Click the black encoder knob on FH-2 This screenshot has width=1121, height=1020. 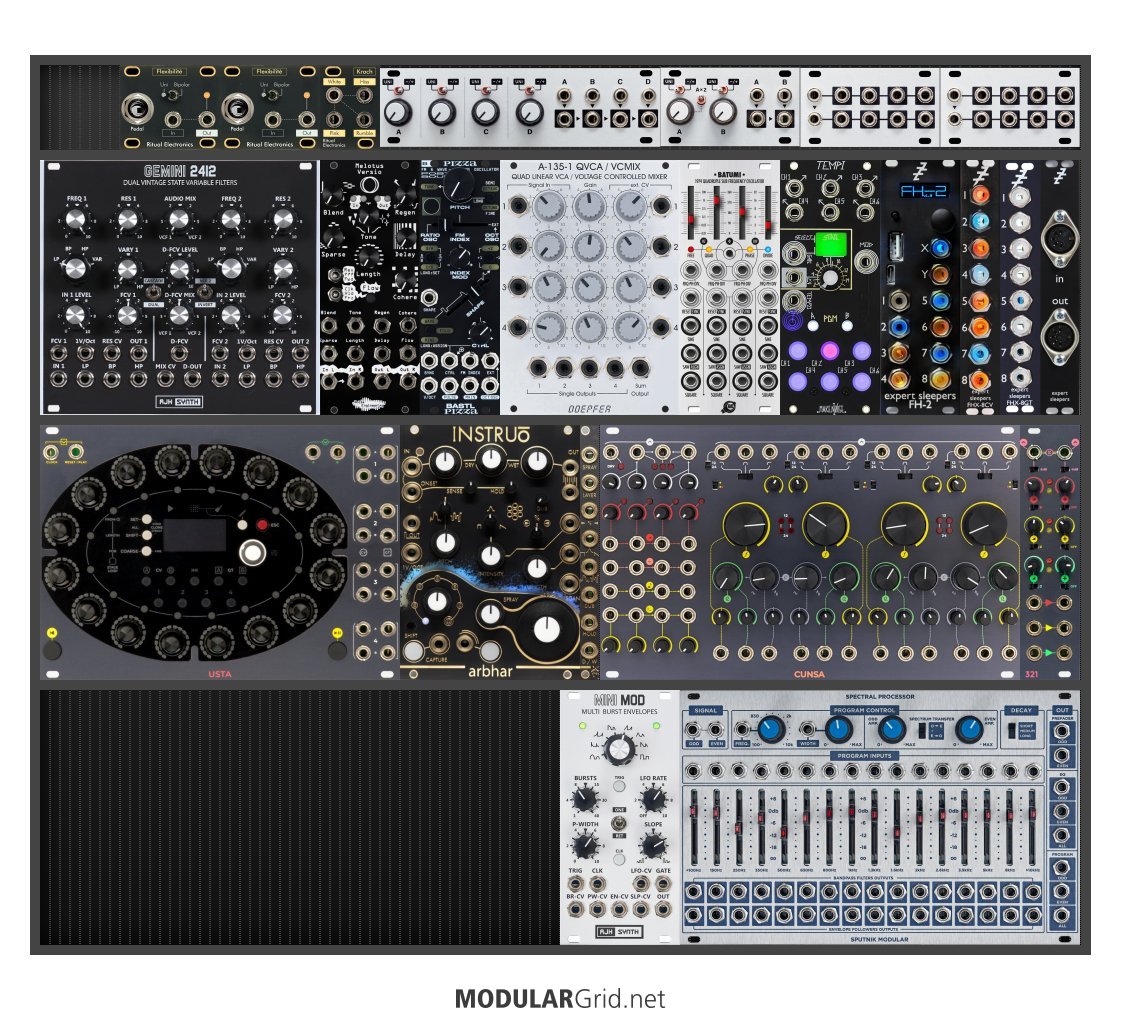point(942,219)
